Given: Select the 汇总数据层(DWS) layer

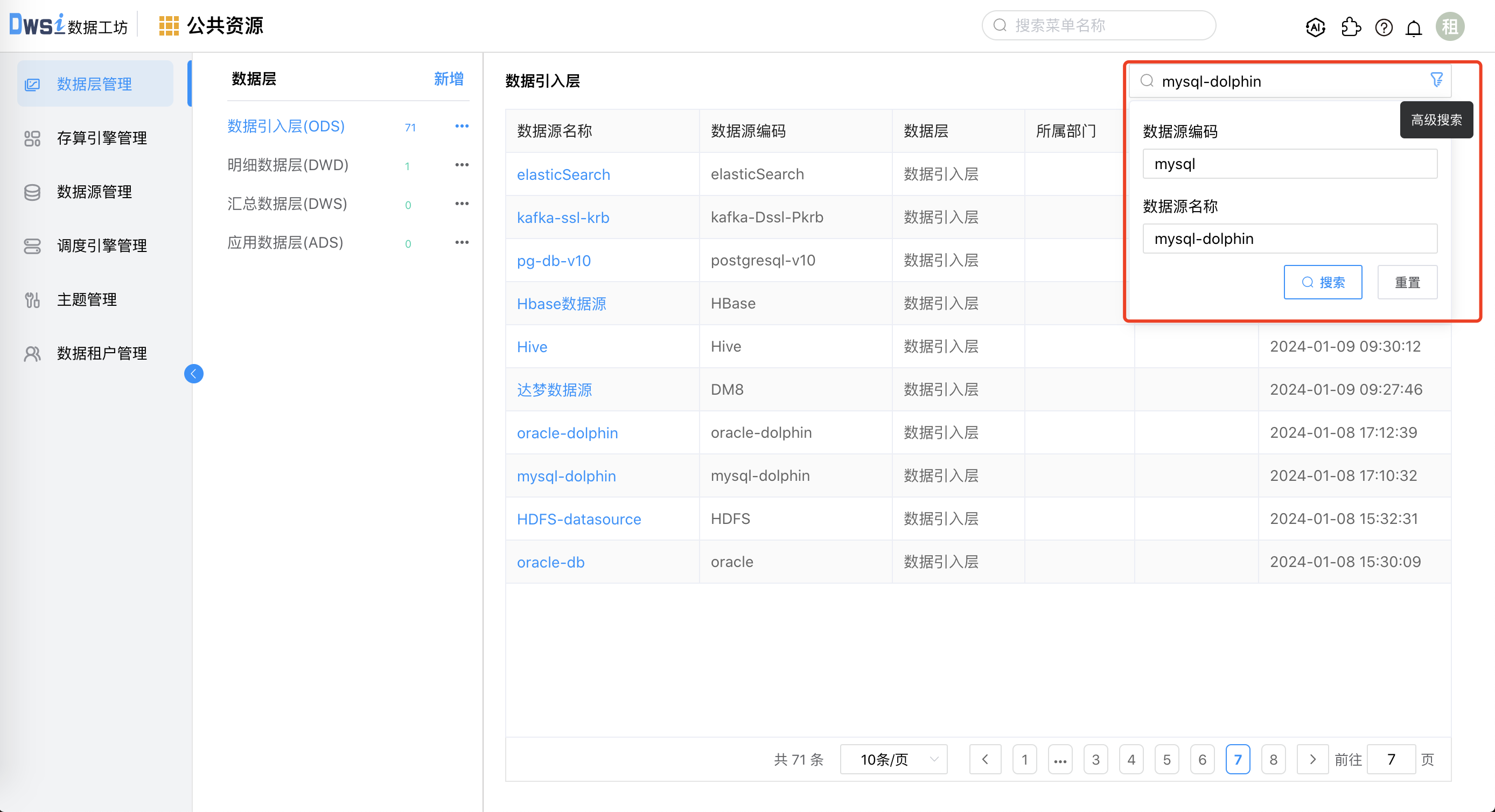Looking at the screenshot, I should 287,204.
